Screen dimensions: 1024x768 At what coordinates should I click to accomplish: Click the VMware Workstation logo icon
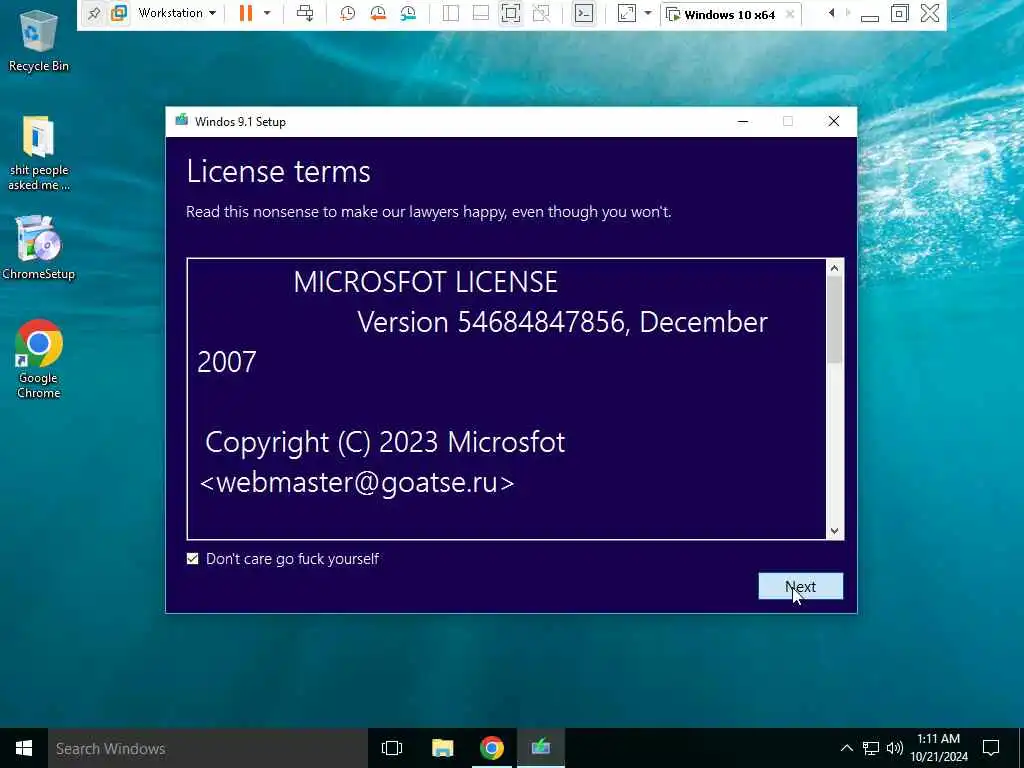pos(119,13)
